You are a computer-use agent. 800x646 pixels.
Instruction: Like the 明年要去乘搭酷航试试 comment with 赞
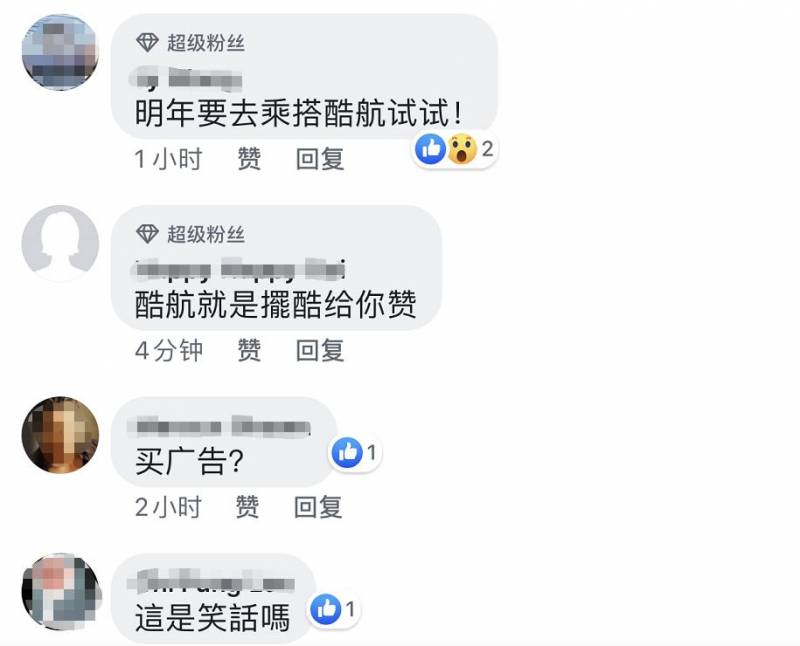249,159
